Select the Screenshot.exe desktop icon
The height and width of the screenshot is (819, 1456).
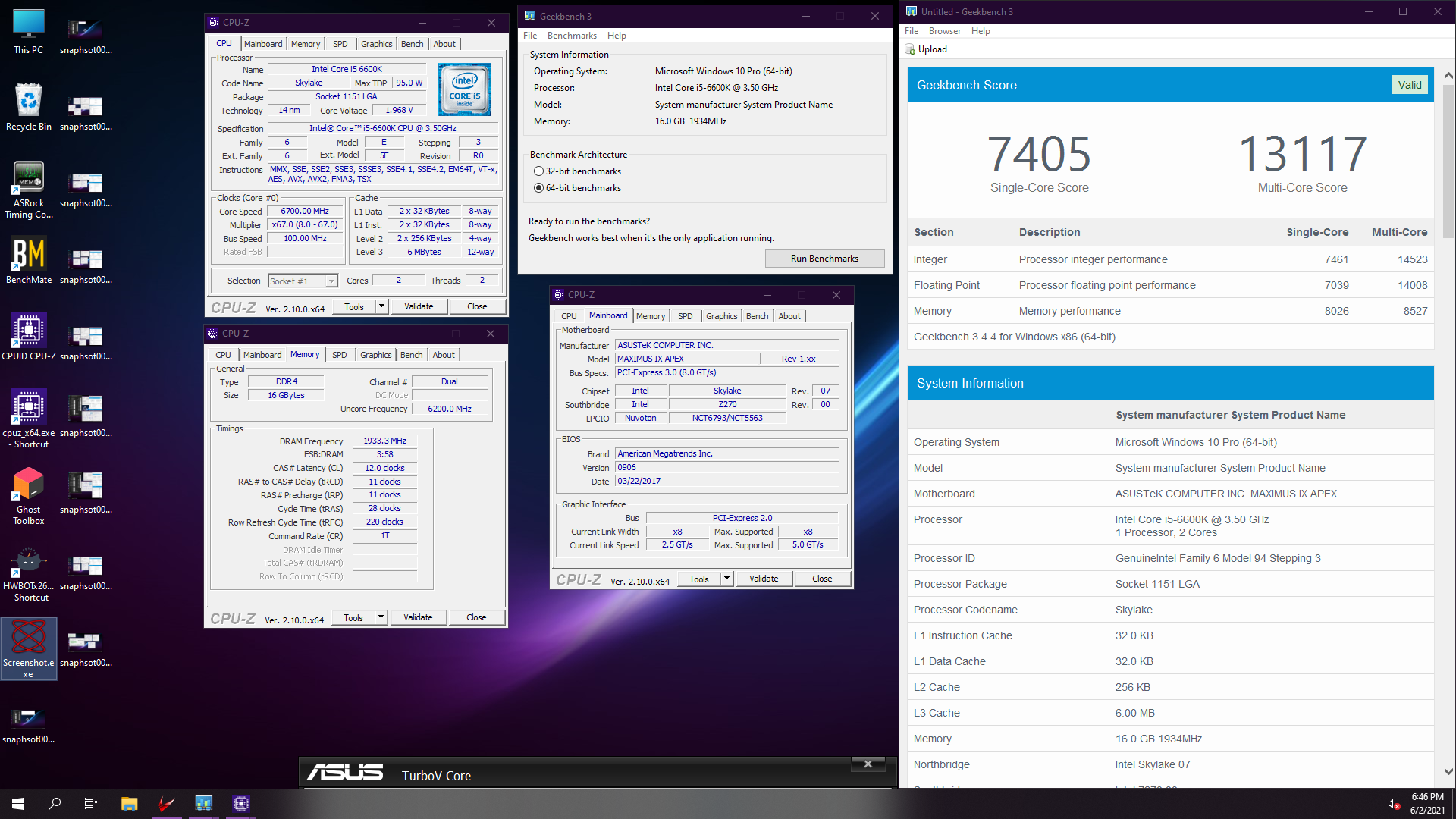click(x=29, y=648)
